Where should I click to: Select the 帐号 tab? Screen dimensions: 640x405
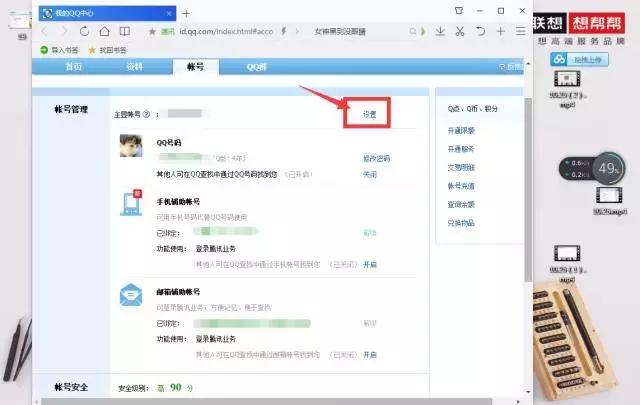(196, 67)
